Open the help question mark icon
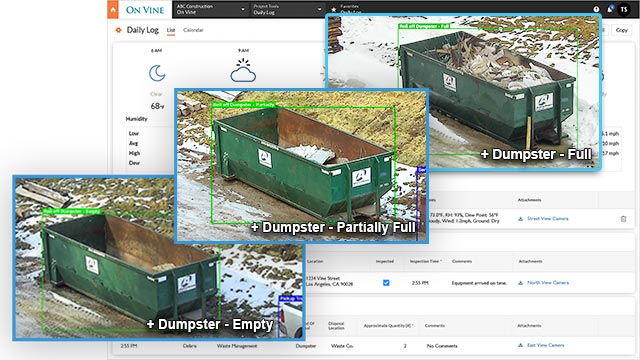640x360 pixels. click(596, 9)
